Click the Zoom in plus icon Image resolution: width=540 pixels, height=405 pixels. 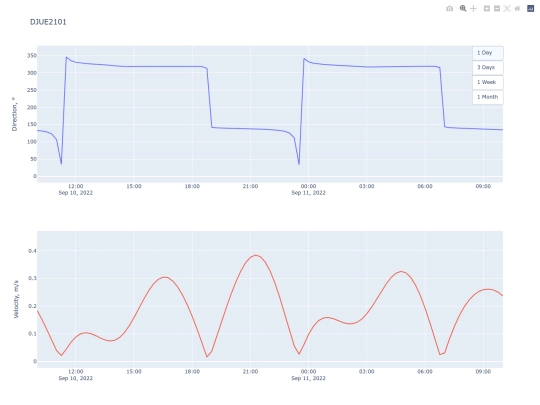(x=487, y=9)
